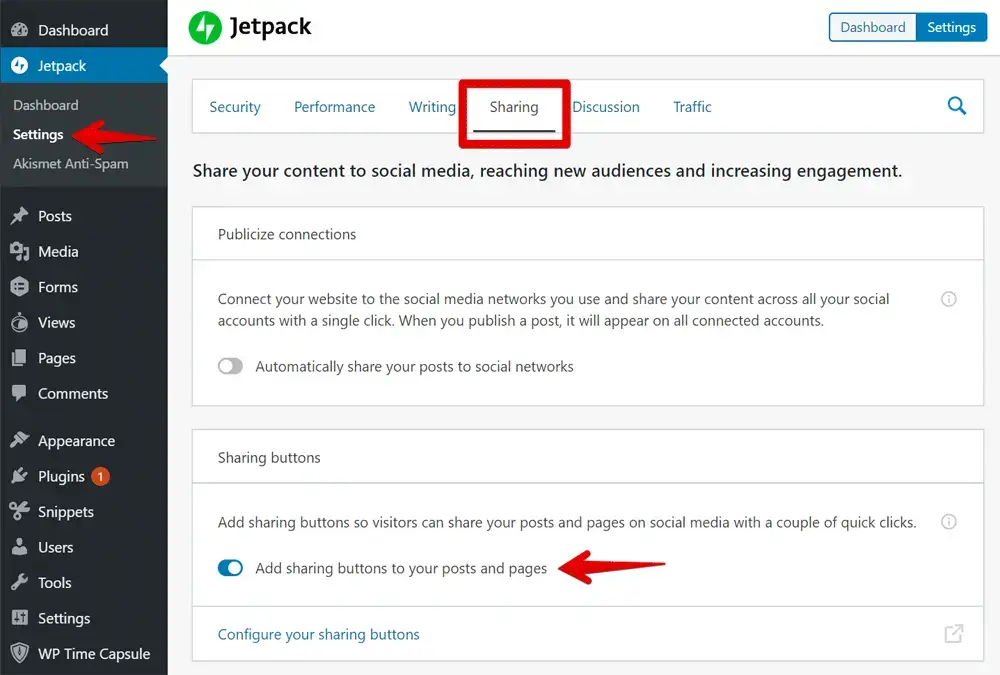The image size is (1000, 675).
Task: Open Dashboard under Jetpack submenu
Action: click(x=46, y=105)
